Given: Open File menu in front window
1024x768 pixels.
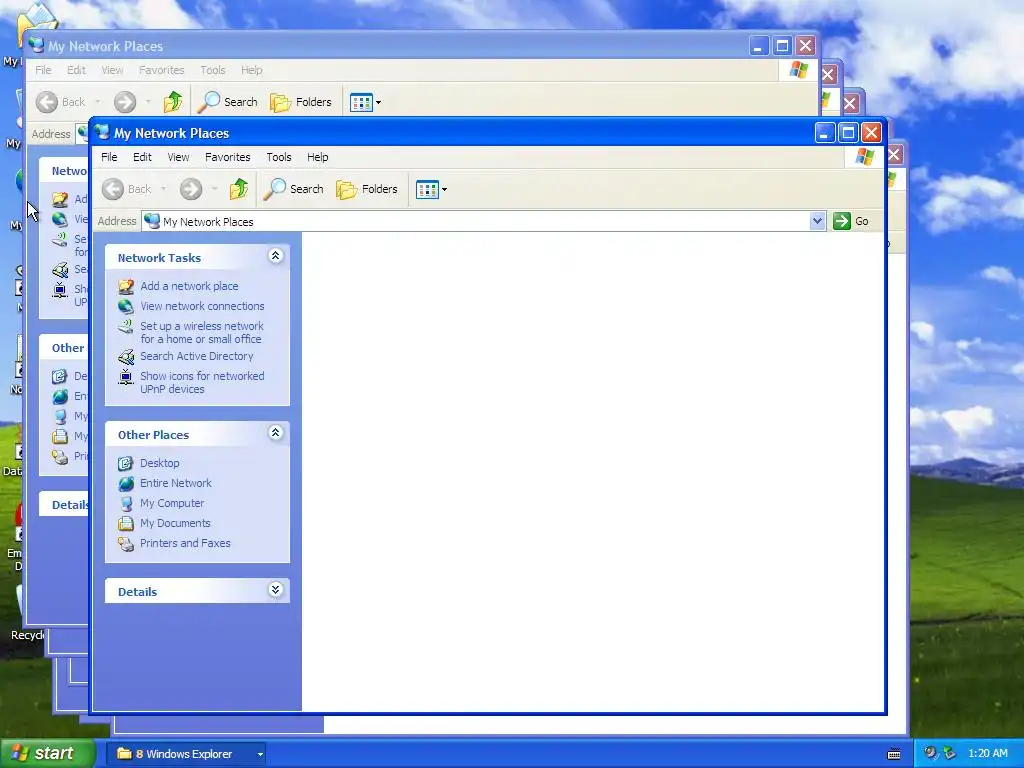Looking at the screenshot, I should click(109, 157).
